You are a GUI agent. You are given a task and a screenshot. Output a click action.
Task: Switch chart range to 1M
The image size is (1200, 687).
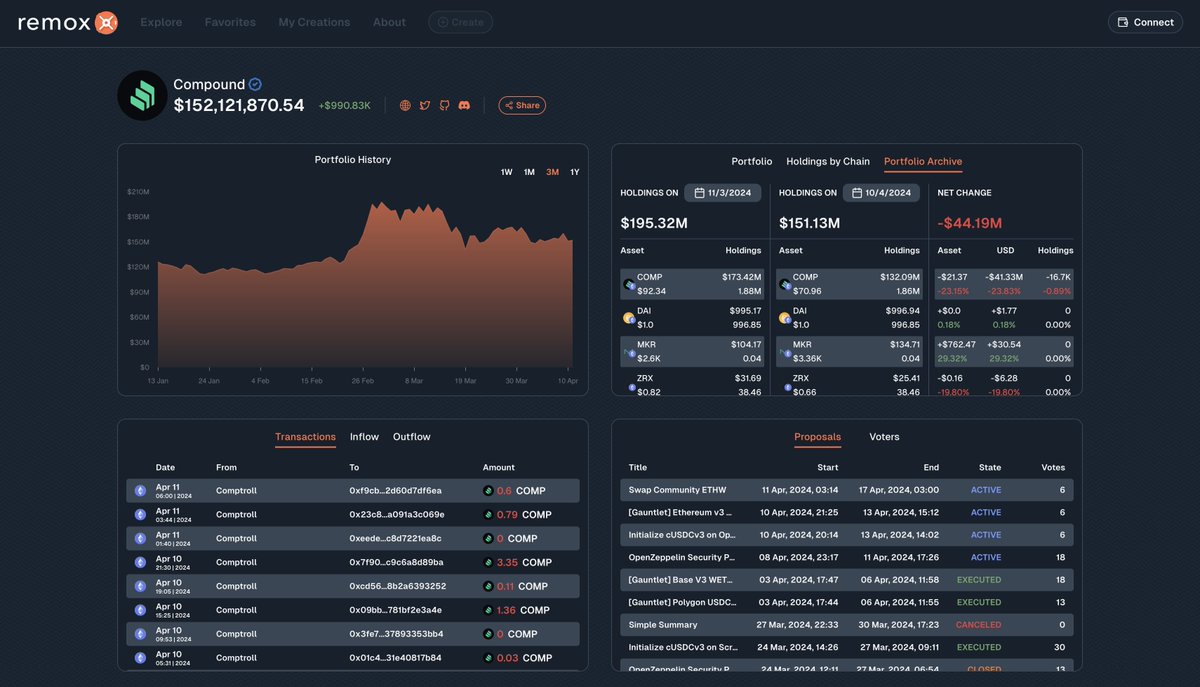pos(528,172)
